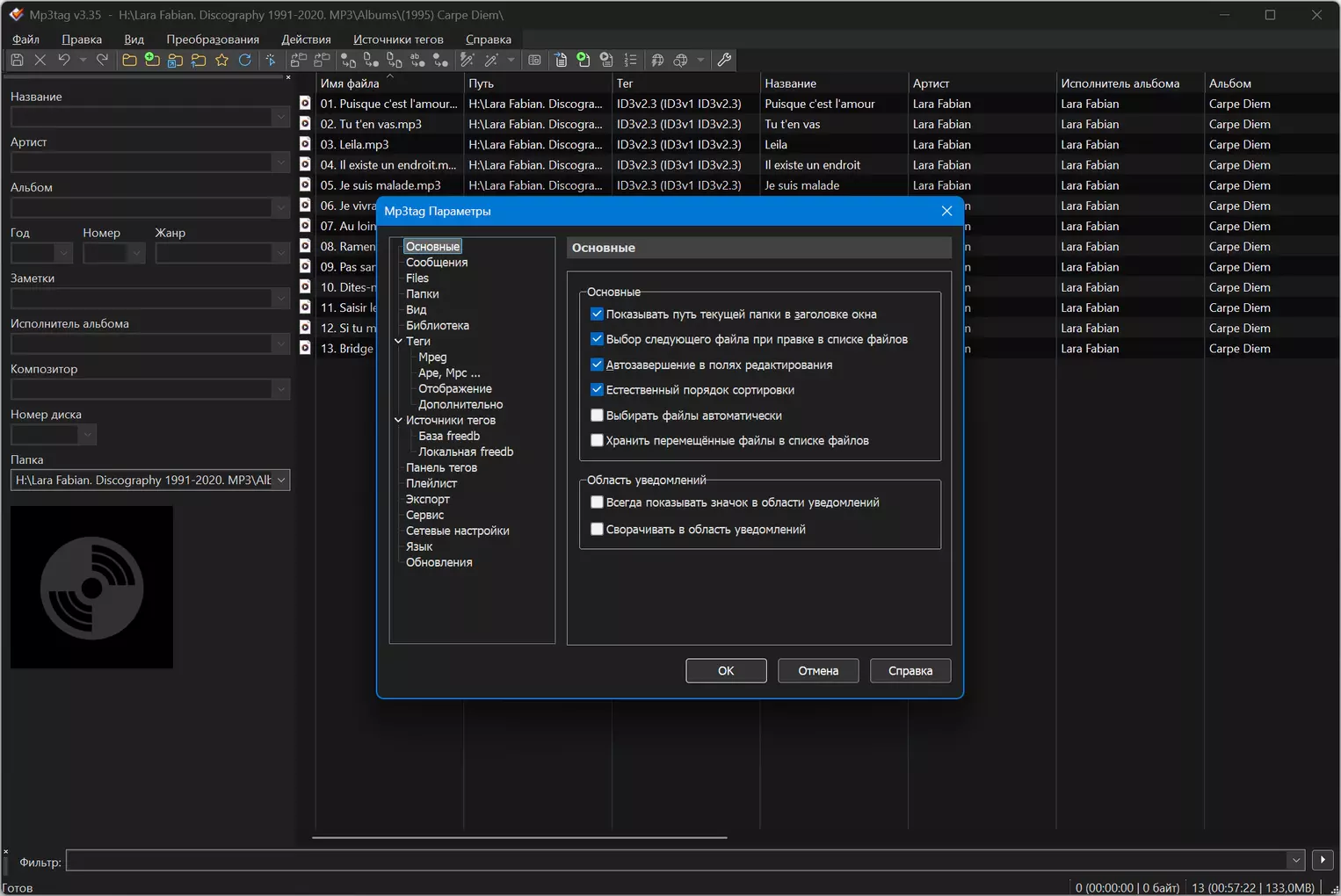The height and width of the screenshot is (896, 1341).
Task: Click the grey play-button playlist toolbar icon
Action: [x=606, y=60]
